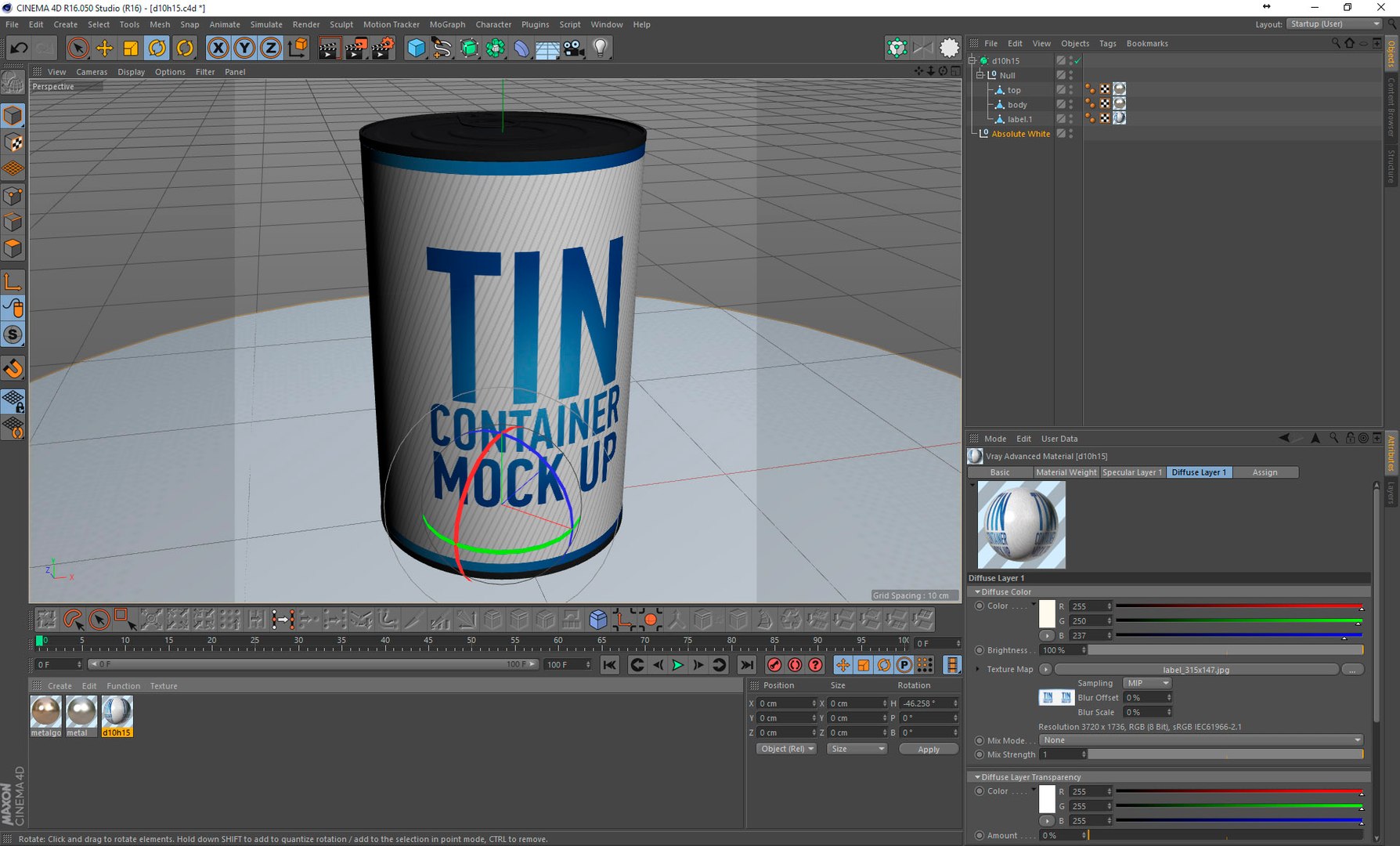This screenshot has width=1400, height=846.
Task: Toggle Autokeying button
Action: (795, 665)
